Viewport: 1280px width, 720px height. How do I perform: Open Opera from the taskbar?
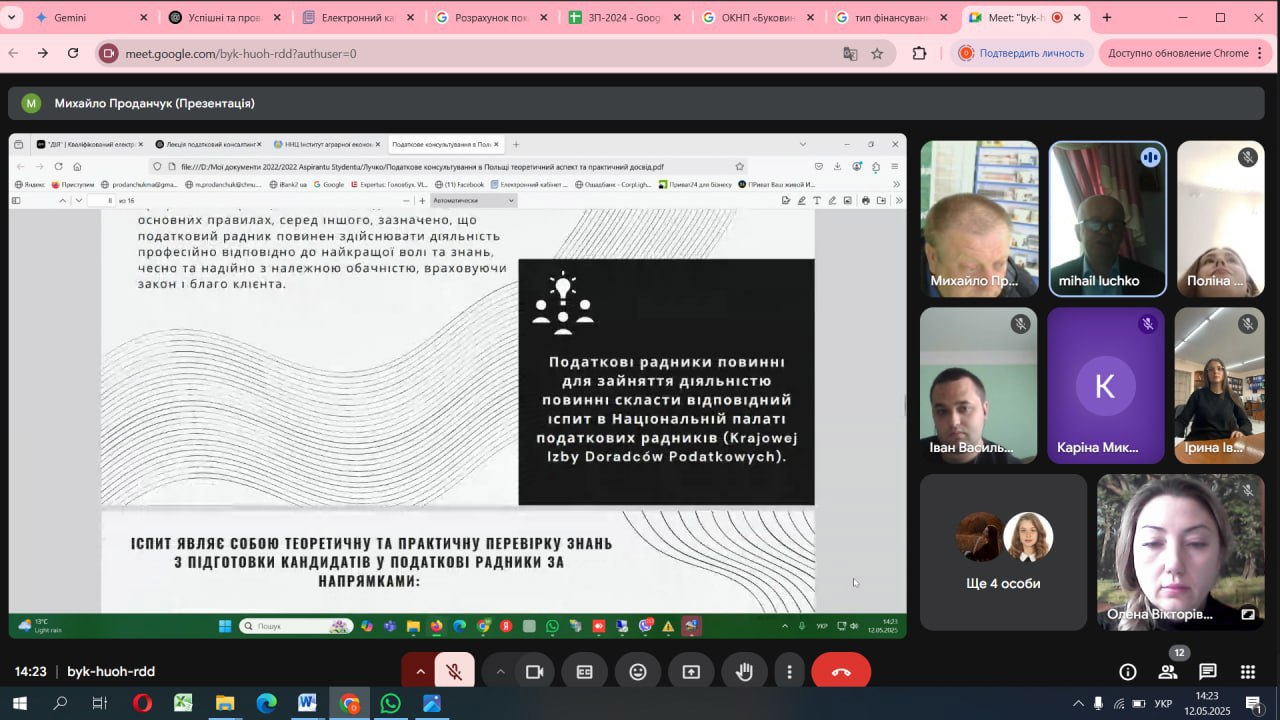tap(142, 703)
